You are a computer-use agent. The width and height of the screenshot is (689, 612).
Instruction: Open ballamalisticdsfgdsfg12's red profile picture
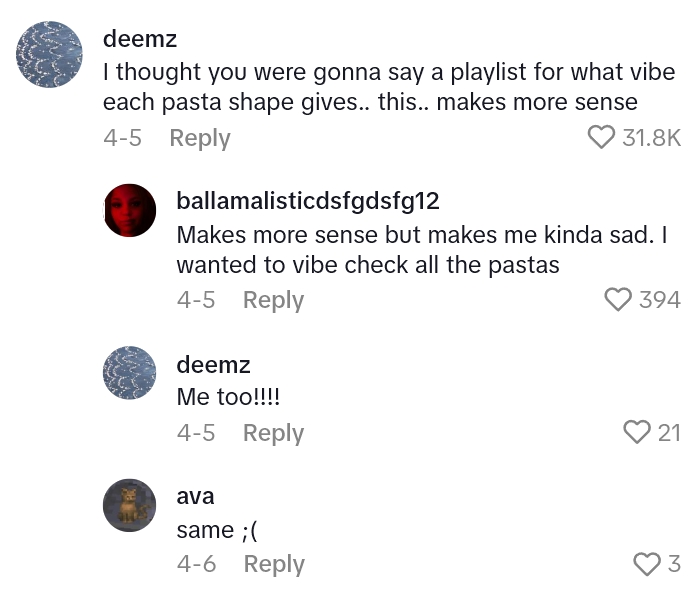130,210
